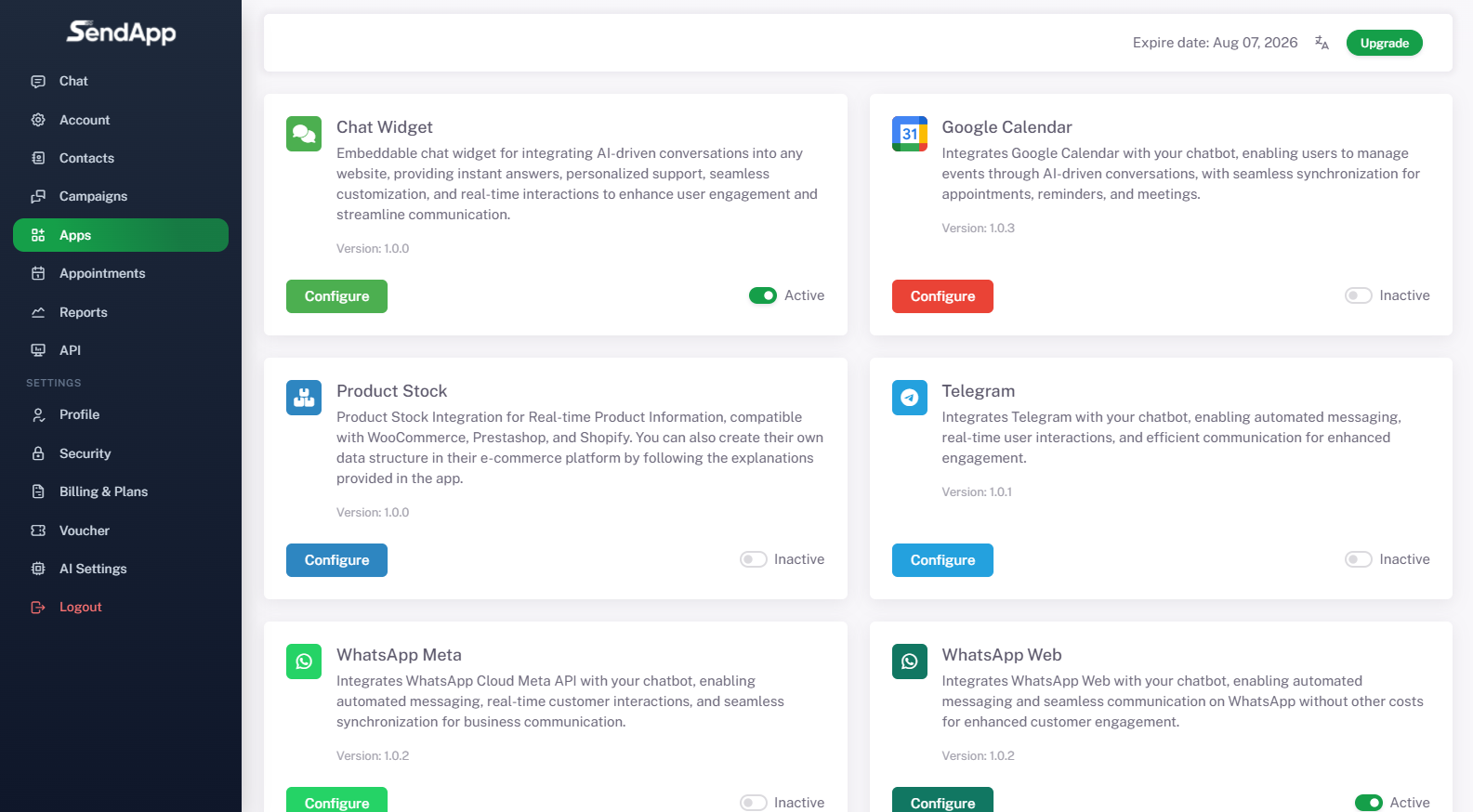Image resolution: width=1473 pixels, height=812 pixels.
Task: Click the Product Stock app icon
Action: 304,398
